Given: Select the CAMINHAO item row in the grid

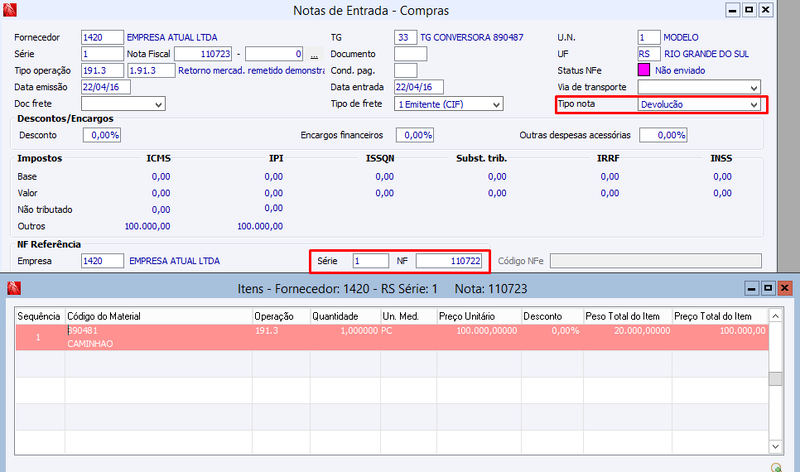Looking at the screenshot, I should 392,337.
